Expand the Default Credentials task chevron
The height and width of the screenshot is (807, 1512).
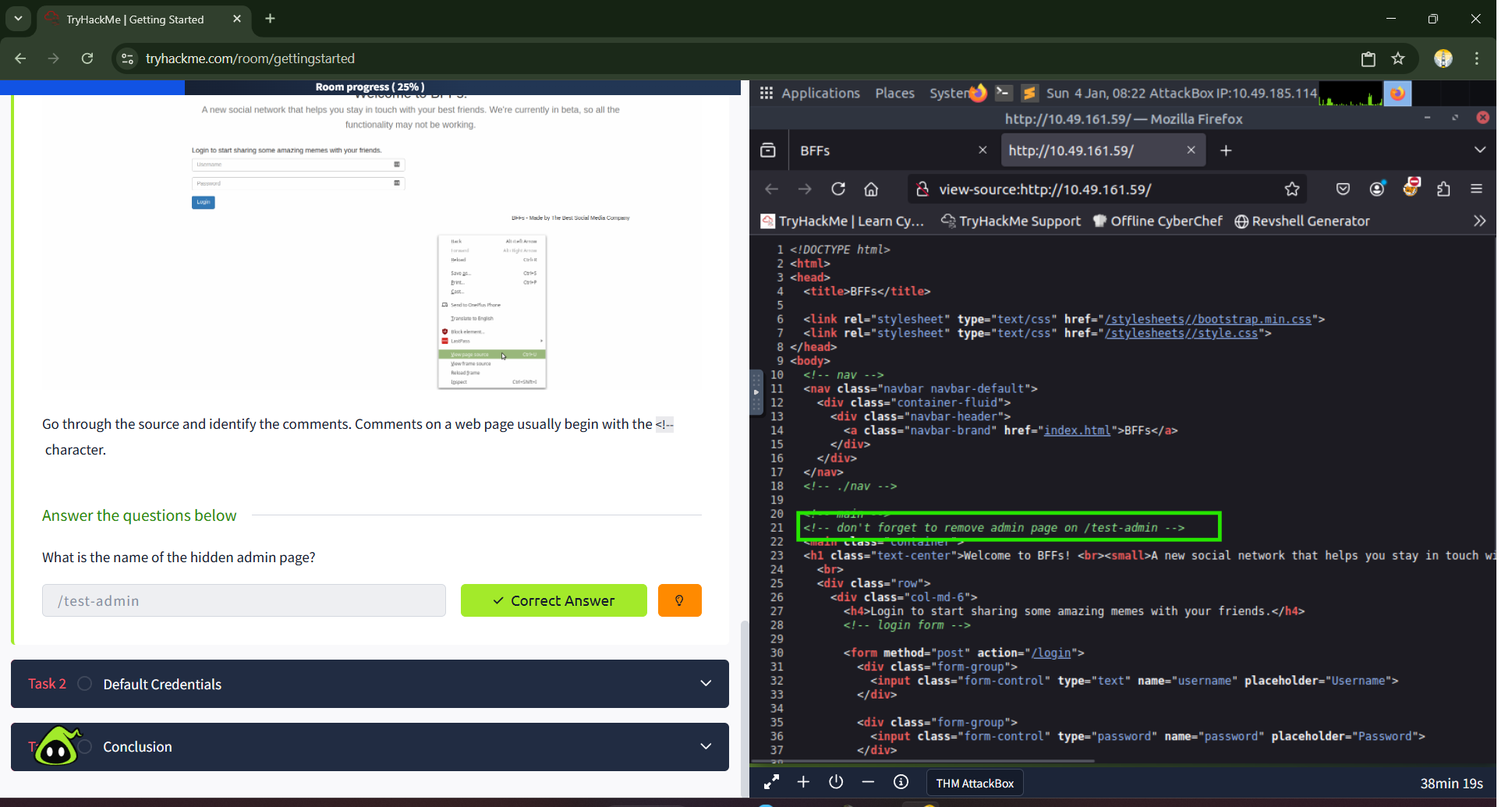(706, 684)
